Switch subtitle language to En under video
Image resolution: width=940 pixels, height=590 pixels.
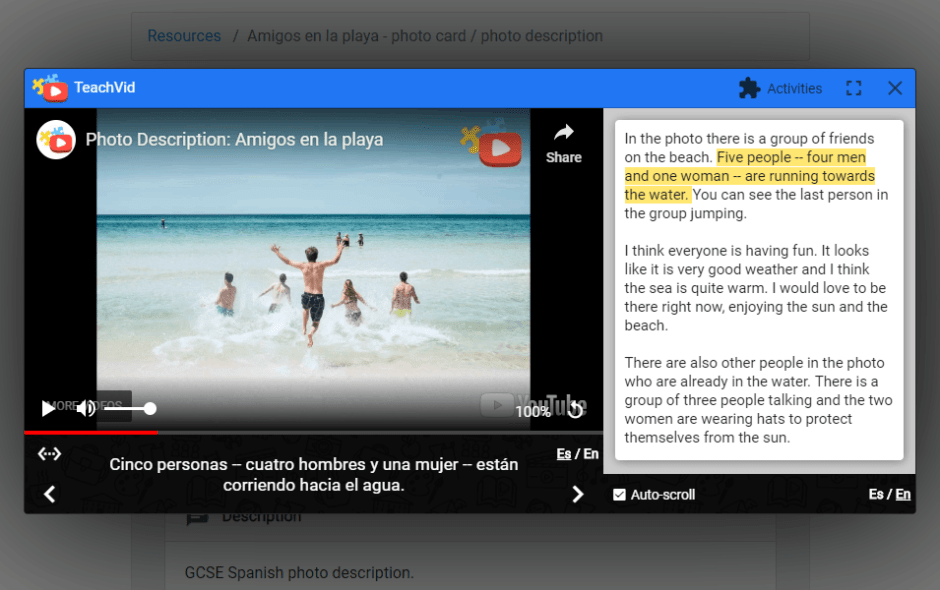point(591,454)
